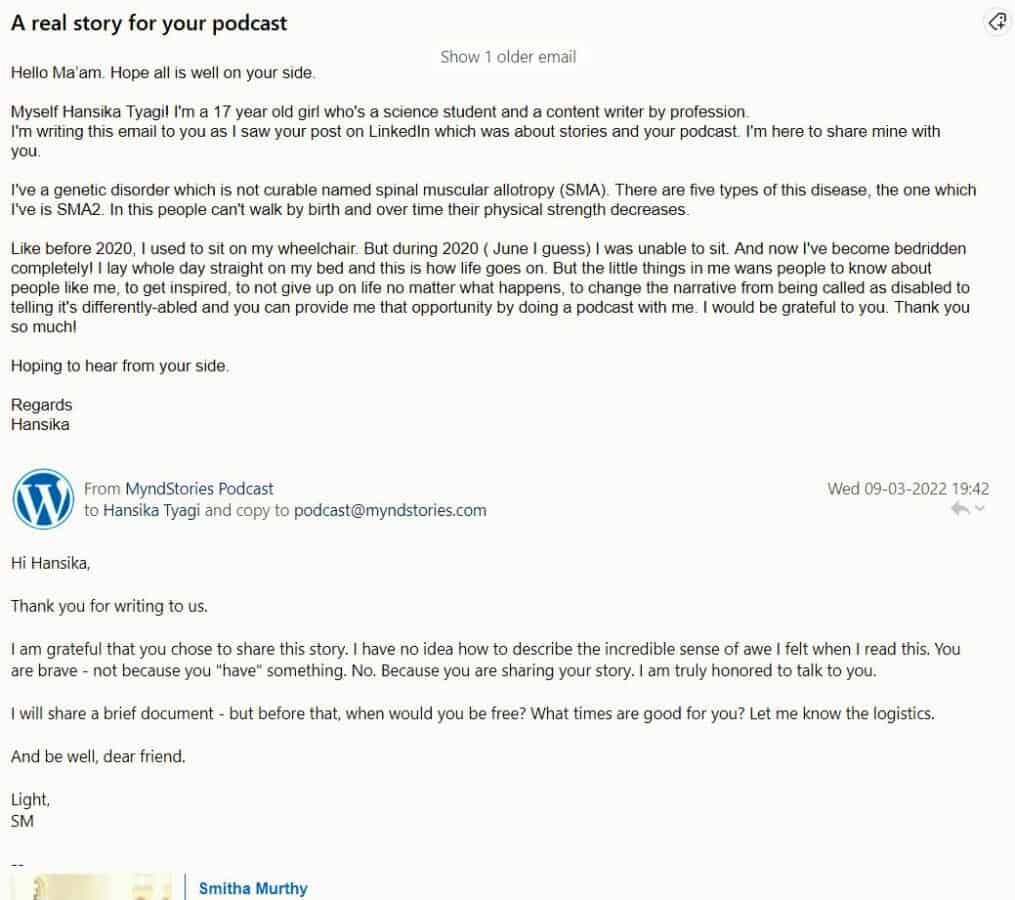Click the "Regards" sign-off text
Screen dimensions: 1015x900
pos(41,405)
